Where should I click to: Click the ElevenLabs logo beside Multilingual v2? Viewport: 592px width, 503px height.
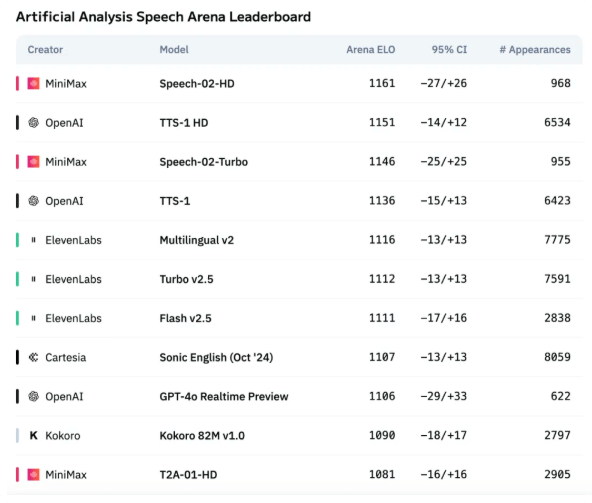[33, 240]
